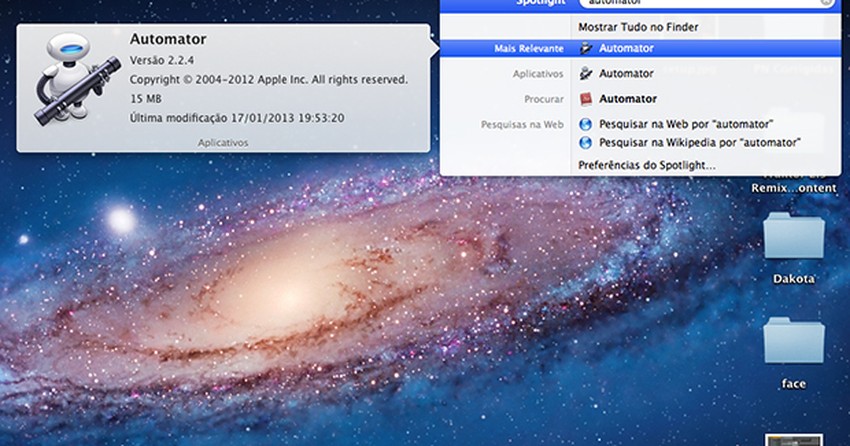850x446 pixels.
Task: Click the globe icon for Wikipedia search
Action: (585, 143)
